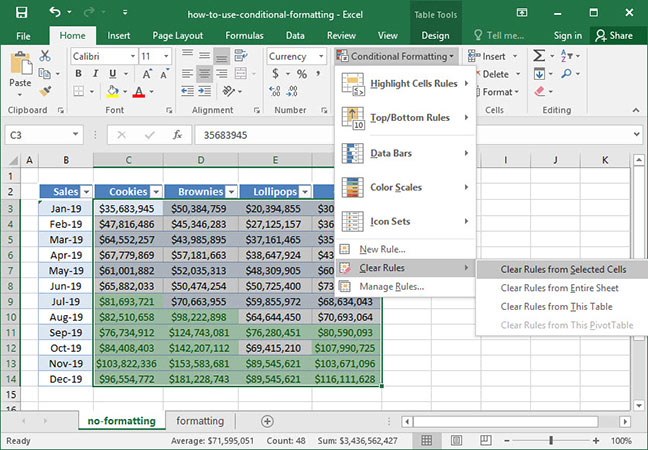Image resolution: width=648 pixels, height=450 pixels.
Task: Choose Clear Rules from Selected Cells
Action: pyautogui.click(x=562, y=269)
